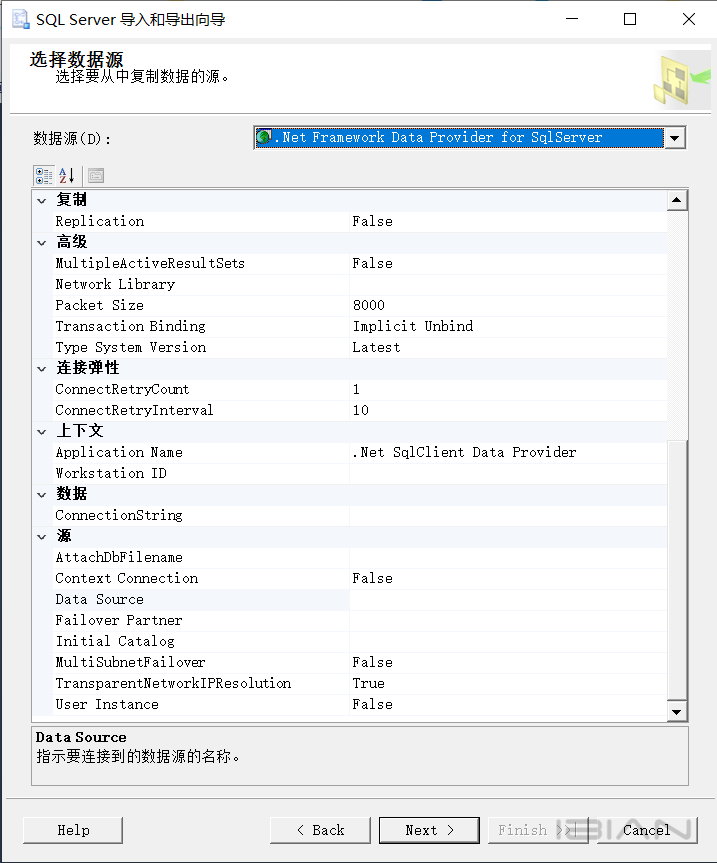Click the scrollbar up arrow in property grid

(x=677, y=200)
